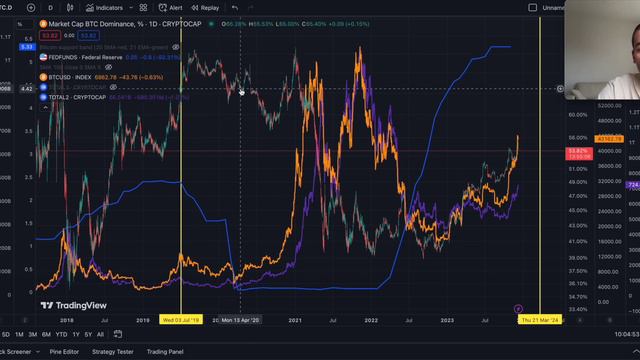Image resolution: width=640 pixels, height=360 pixels.
Task: Click the green market status dot
Action: click(x=211, y=24)
